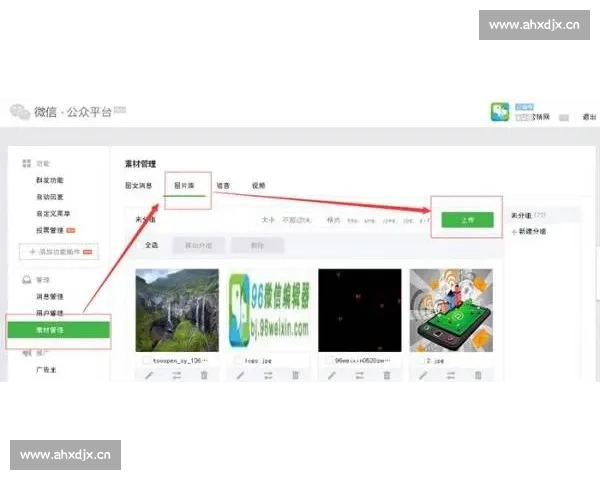The height and width of the screenshot is (480, 600).
Task: Check the box beside logo.jpg
Action: [x=238, y=361]
